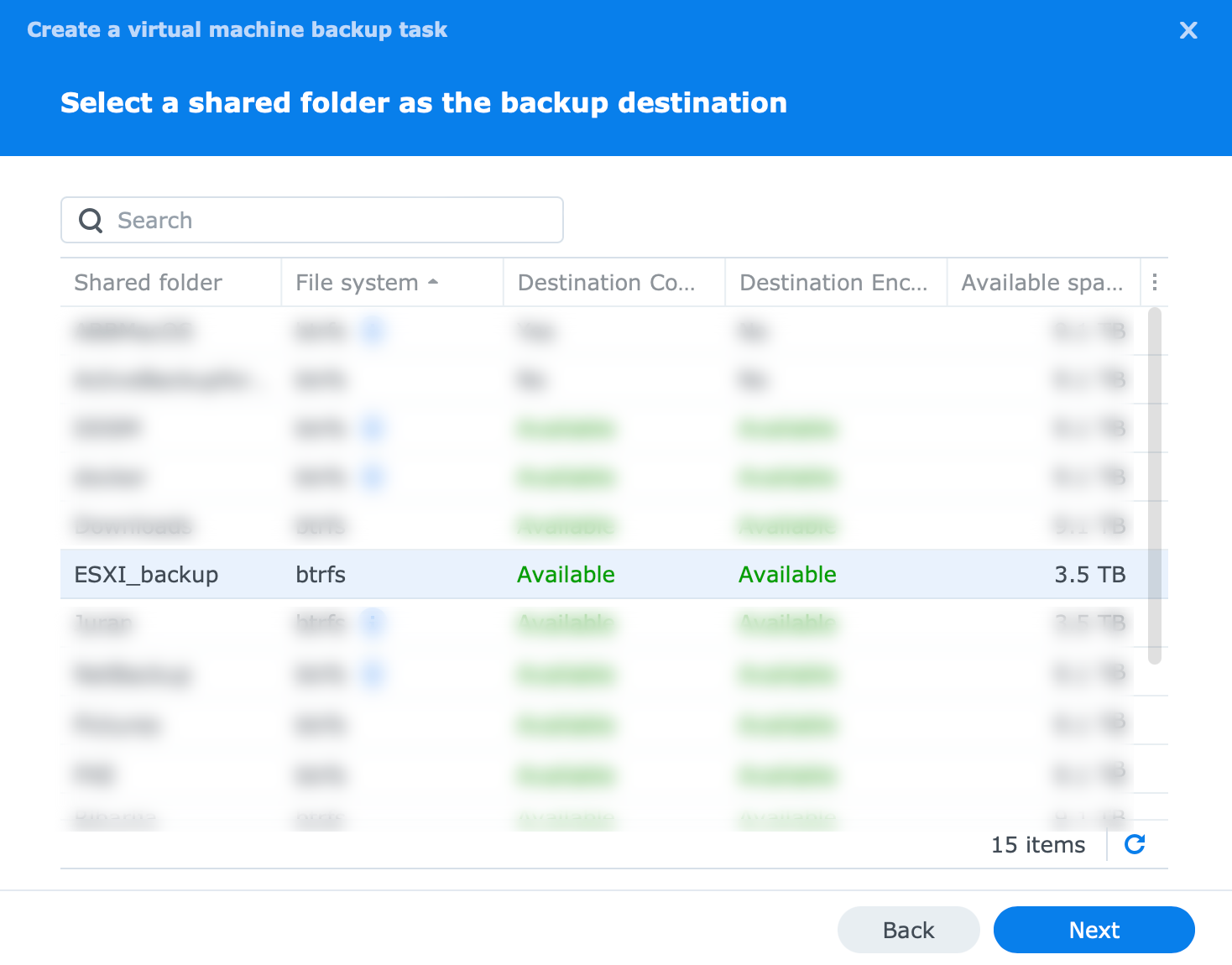Click the folder list vertical scrollbar

tap(1155, 486)
